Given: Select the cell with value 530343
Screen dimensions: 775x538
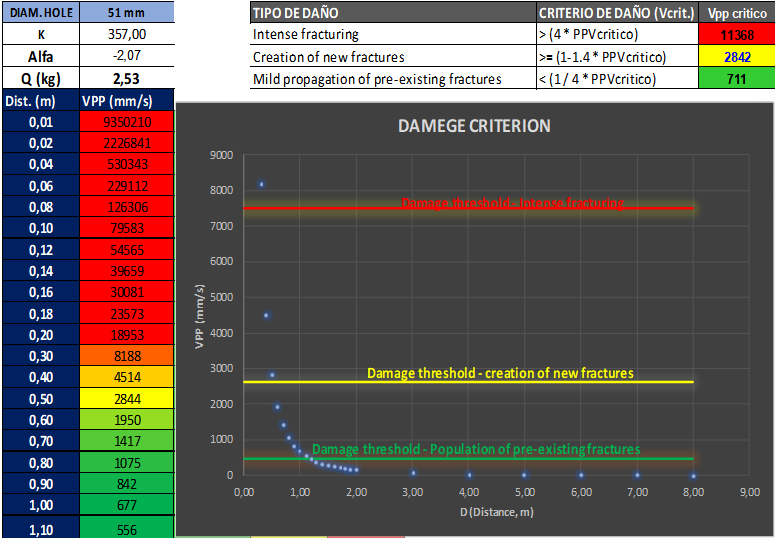Looking at the screenshot, I should tap(127, 164).
